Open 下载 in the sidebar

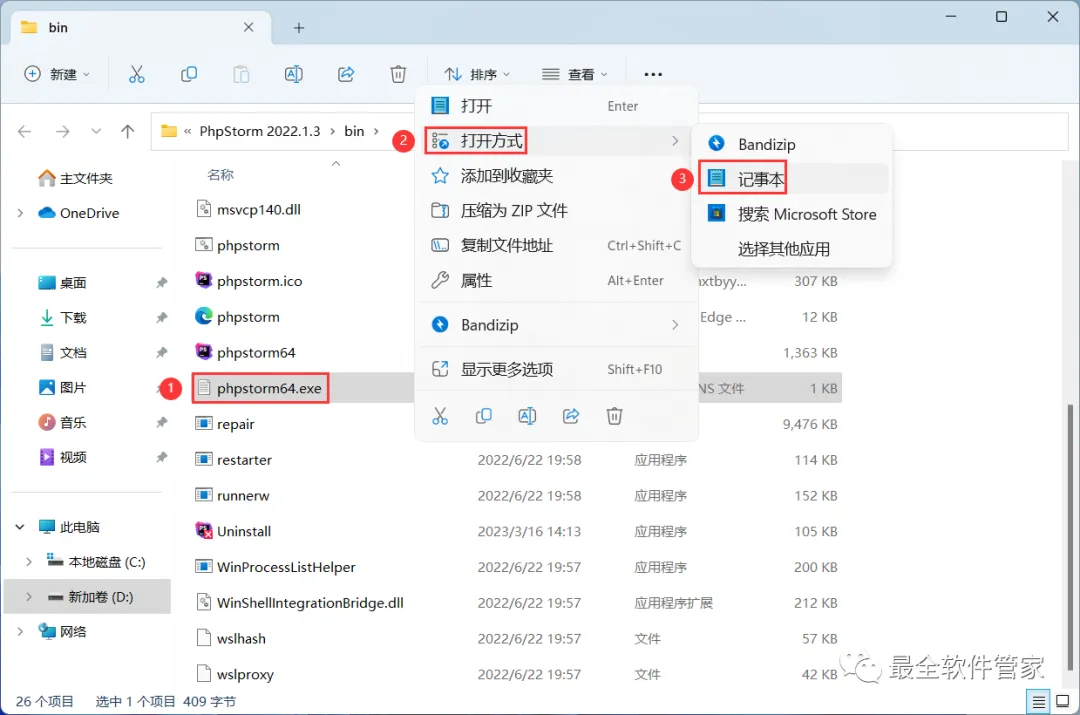click(x=62, y=318)
